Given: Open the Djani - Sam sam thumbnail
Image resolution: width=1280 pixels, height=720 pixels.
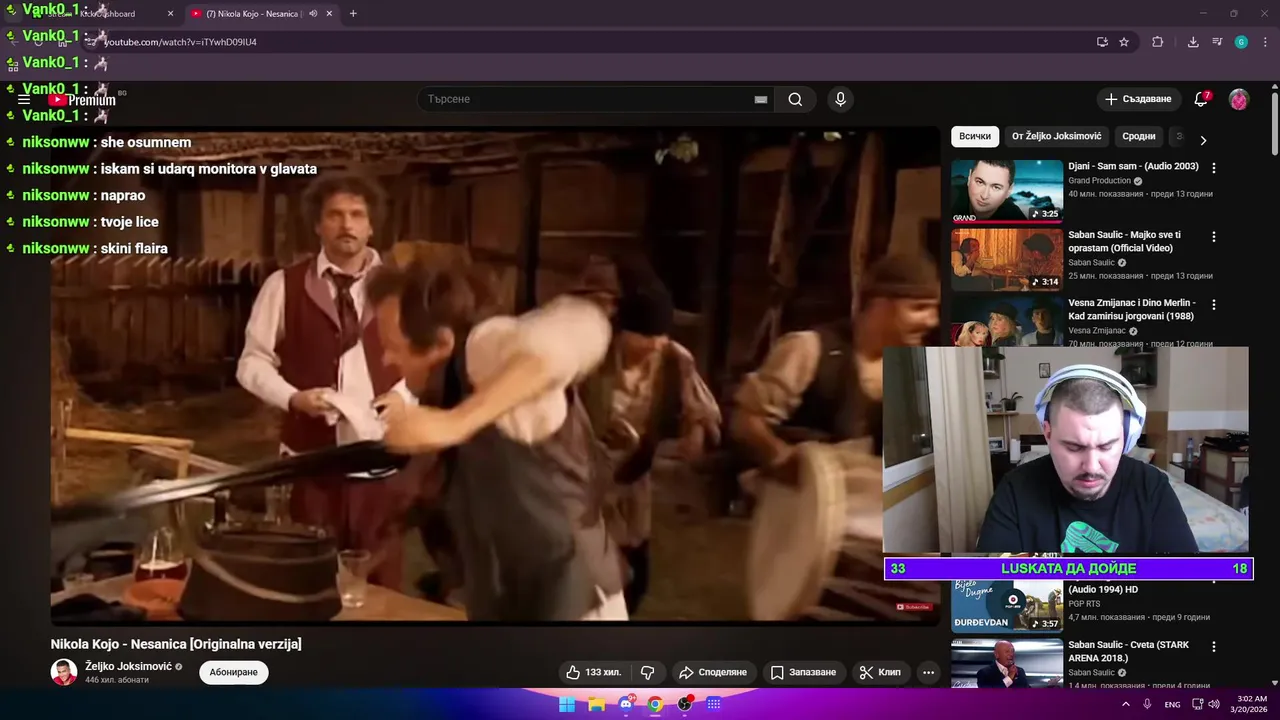Looking at the screenshot, I should point(1007,190).
